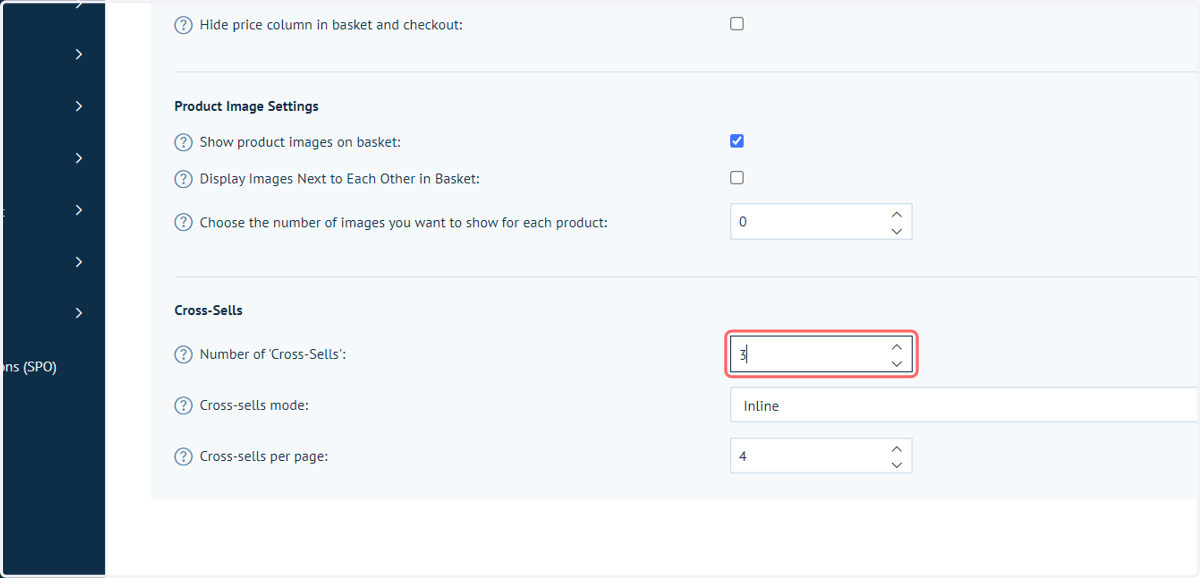Uncheck Show product images on basket

[737, 141]
